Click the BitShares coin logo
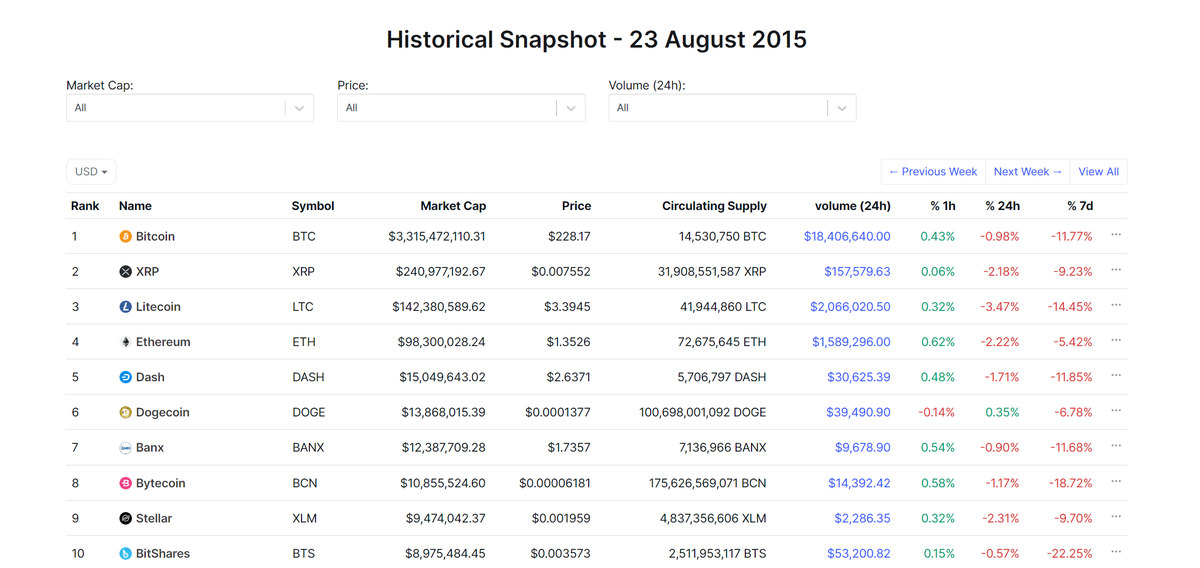The height and width of the screenshot is (568, 1200). coord(125,554)
